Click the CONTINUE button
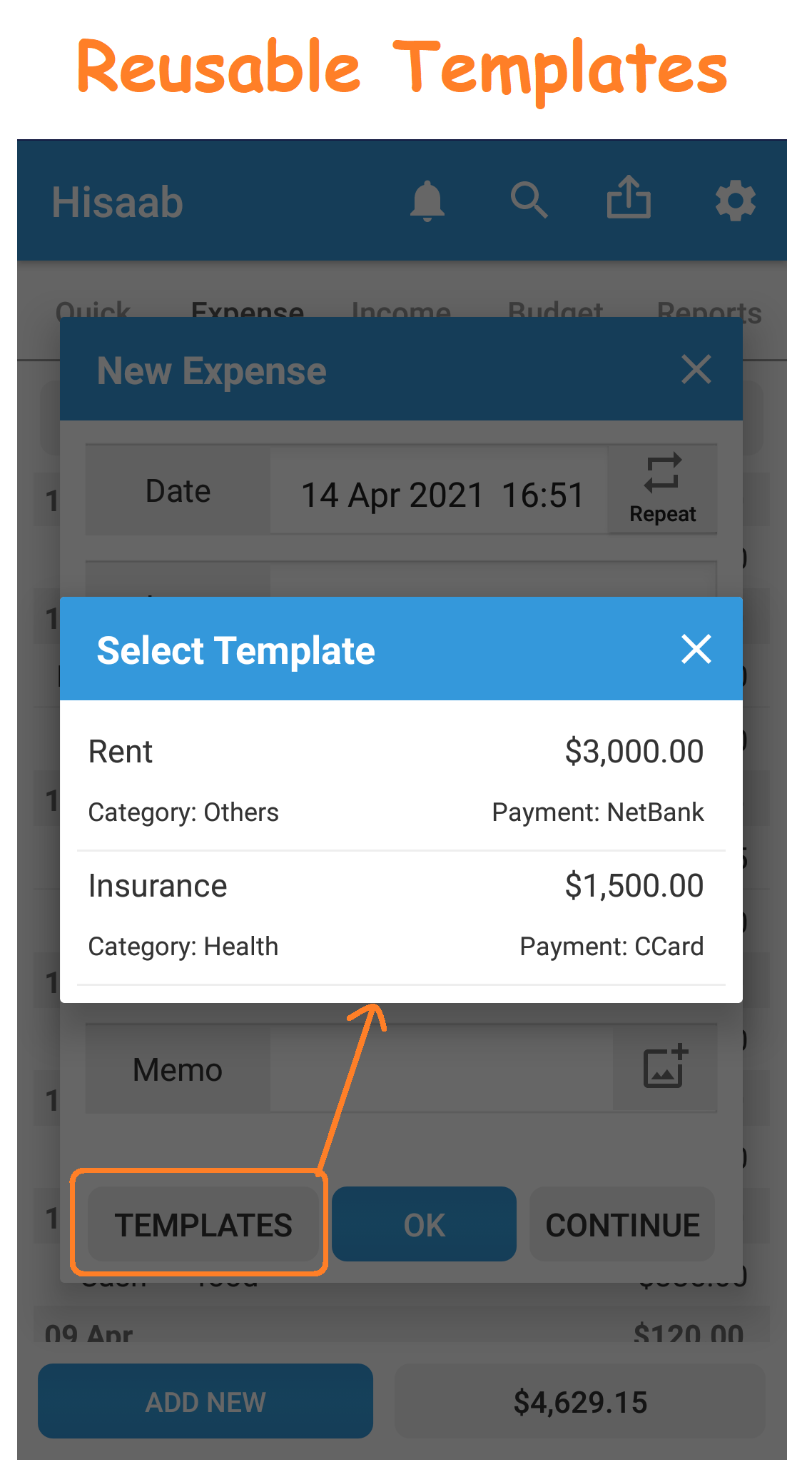Image resolution: width=812 pixels, height=1482 pixels. [621, 1224]
